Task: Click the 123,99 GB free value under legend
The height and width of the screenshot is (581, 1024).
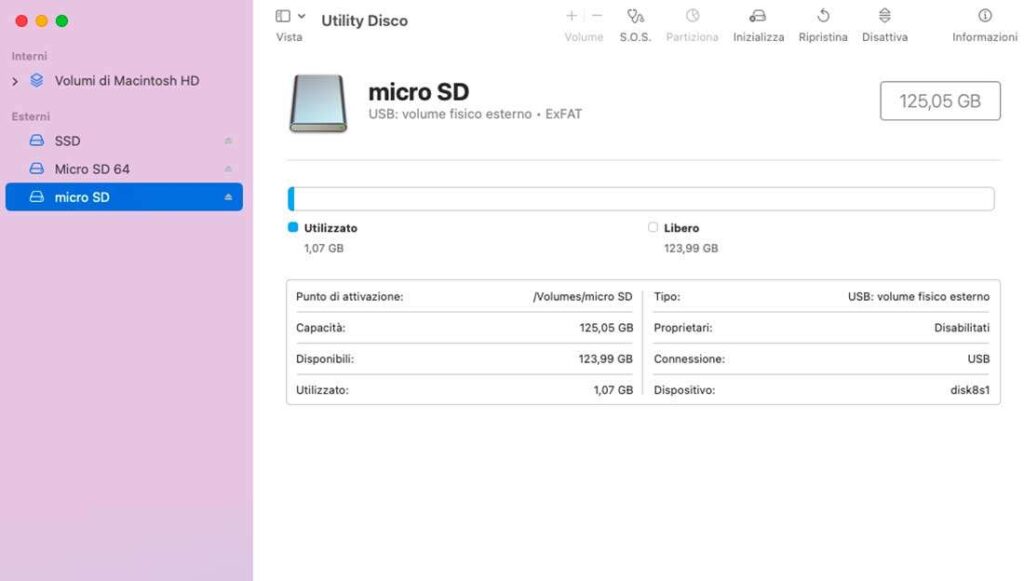Action: pos(691,249)
